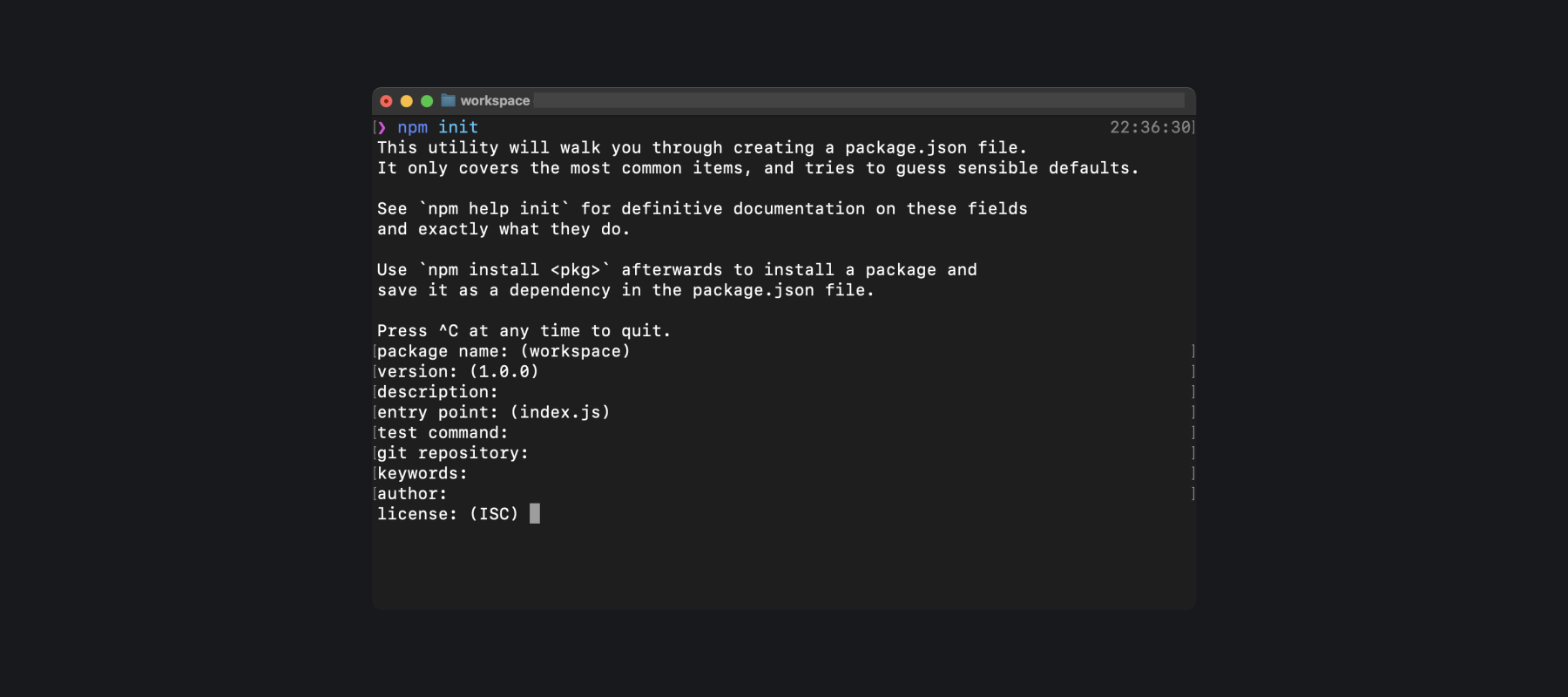Click the Press ^C quit instruction line
The image size is (1568, 697).
tap(524, 331)
